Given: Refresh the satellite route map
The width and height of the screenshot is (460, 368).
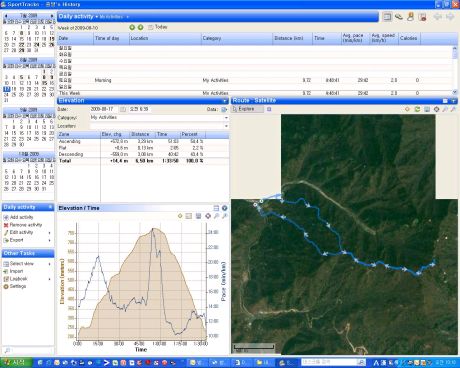Looking at the screenshot, I should tap(417, 109).
